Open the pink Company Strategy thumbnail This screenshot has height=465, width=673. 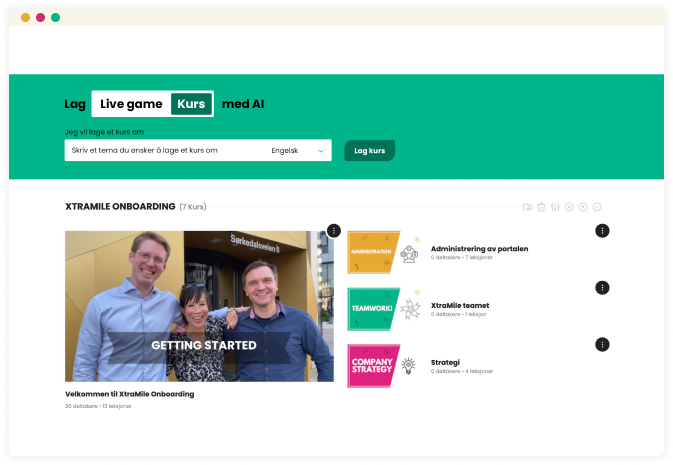[x=373, y=366]
